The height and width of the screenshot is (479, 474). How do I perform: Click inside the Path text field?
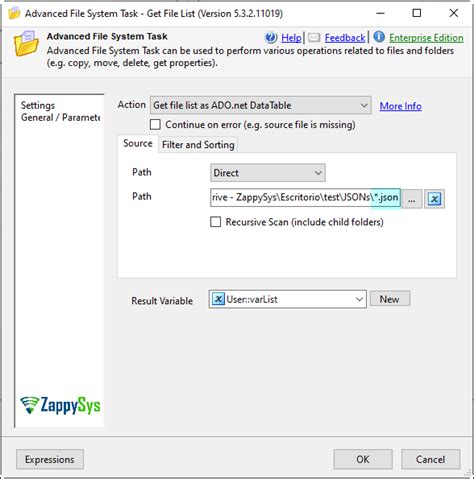(x=305, y=197)
